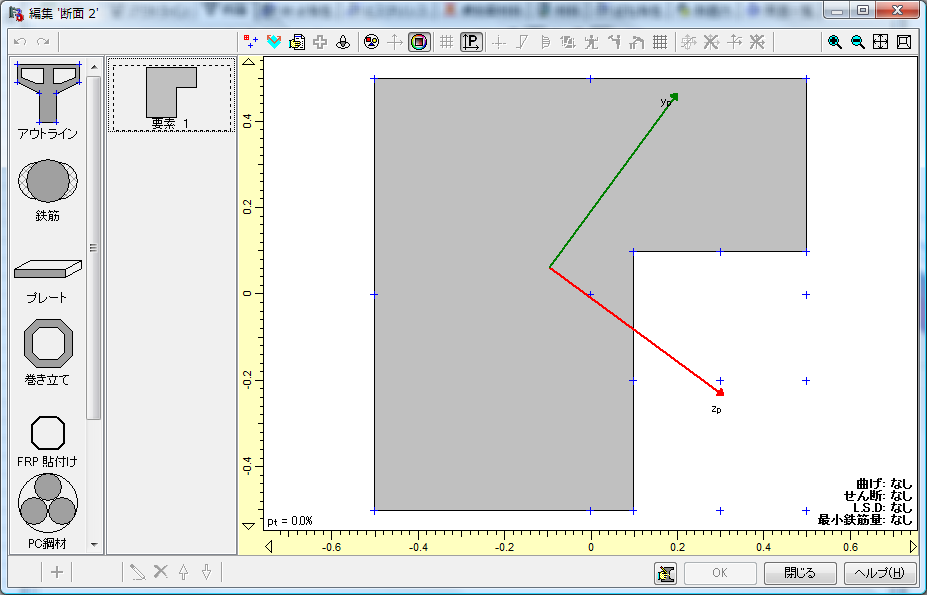Click the move element up arrow
Image resolution: width=927 pixels, height=595 pixels.
tap(183, 572)
